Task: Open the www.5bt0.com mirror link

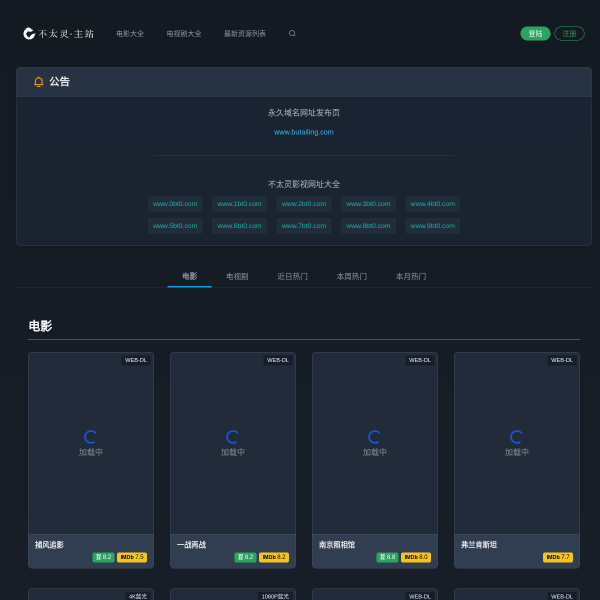Action: [175, 225]
